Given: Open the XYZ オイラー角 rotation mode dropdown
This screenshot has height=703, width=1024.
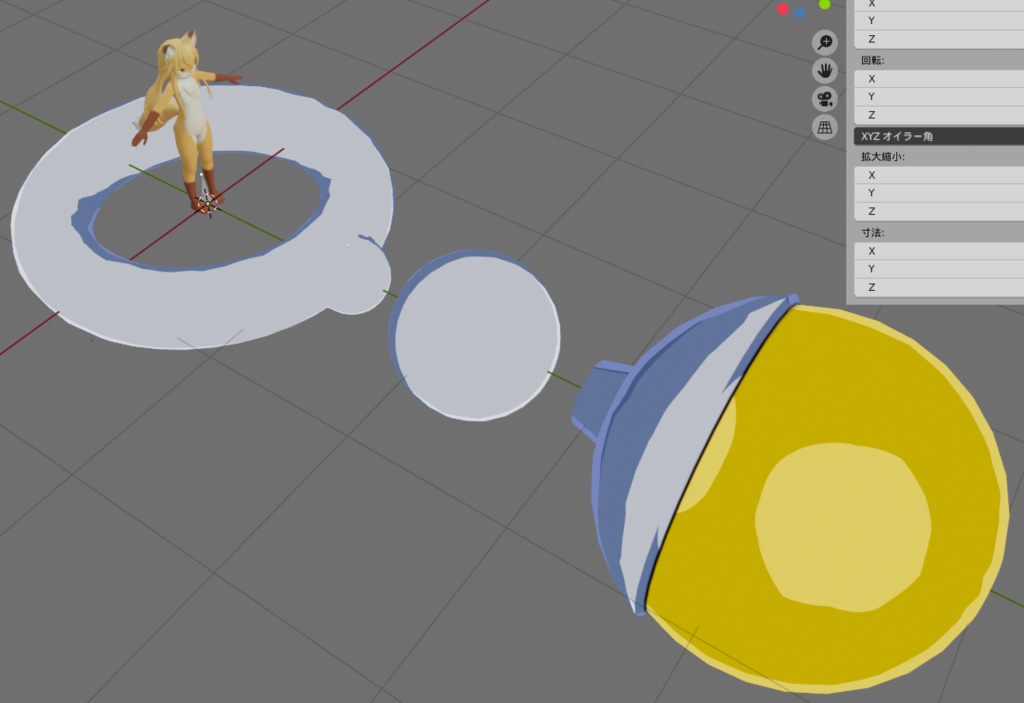Looking at the screenshot, I should click(x=939, y=137).
